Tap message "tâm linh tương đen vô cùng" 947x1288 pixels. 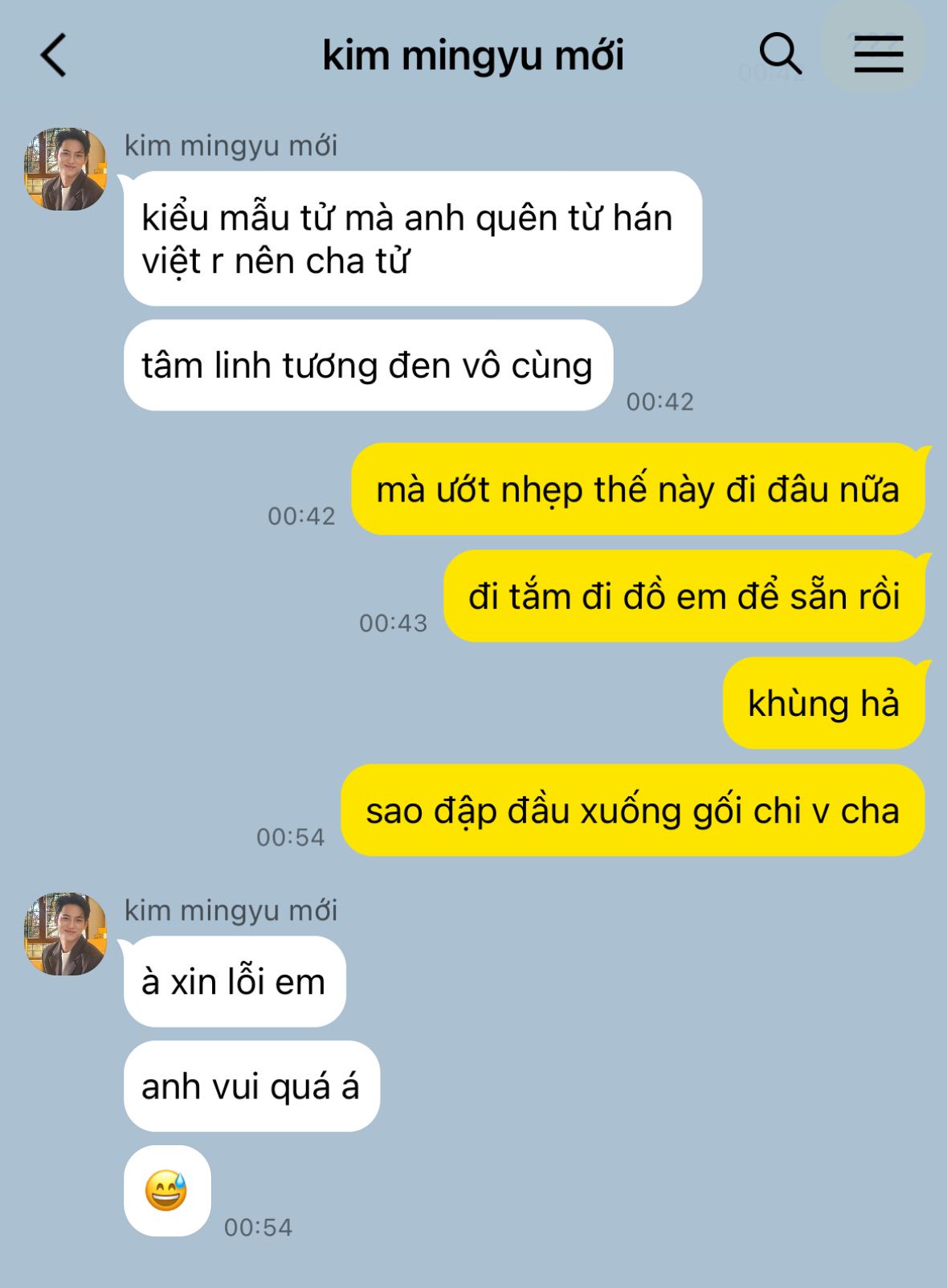click(x=368, y=366)
